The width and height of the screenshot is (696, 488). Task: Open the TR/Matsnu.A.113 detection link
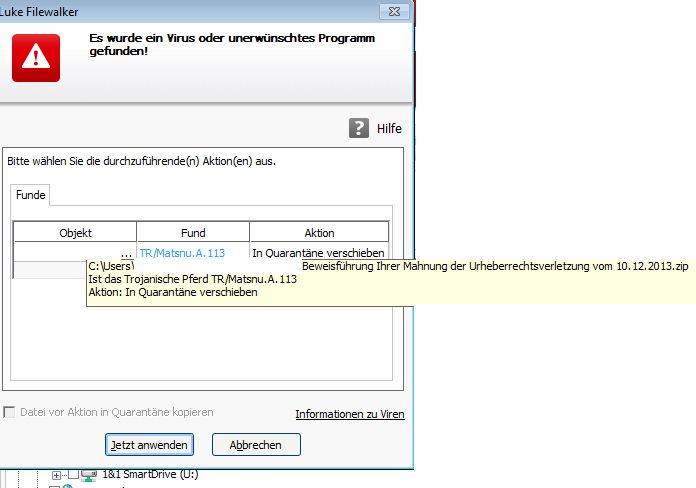(x=182, y=253)
